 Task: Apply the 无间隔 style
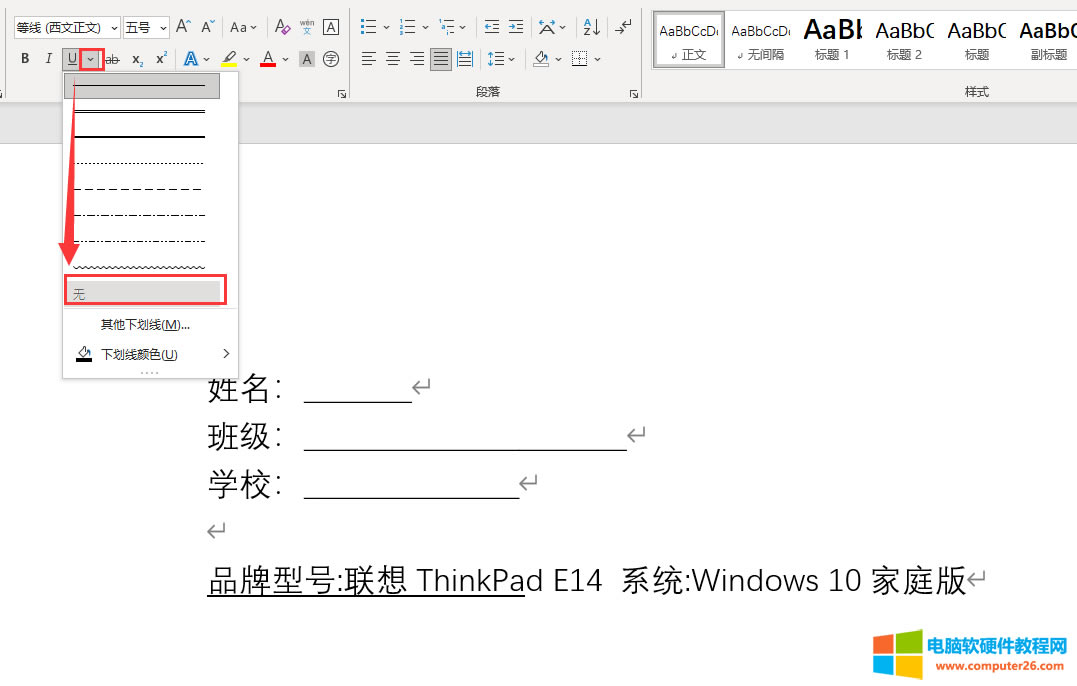point(761,40)
